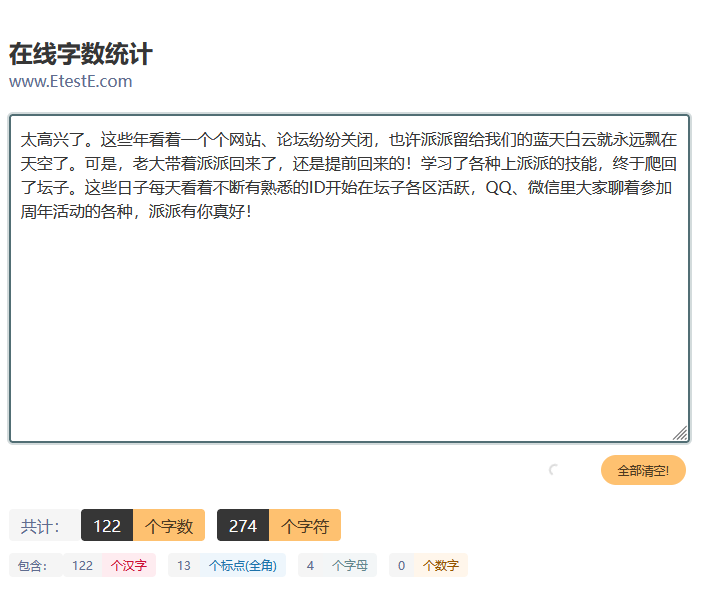Open the www.EtestE.com link
Screen dimensions: 709x589
tap(71, 81)
